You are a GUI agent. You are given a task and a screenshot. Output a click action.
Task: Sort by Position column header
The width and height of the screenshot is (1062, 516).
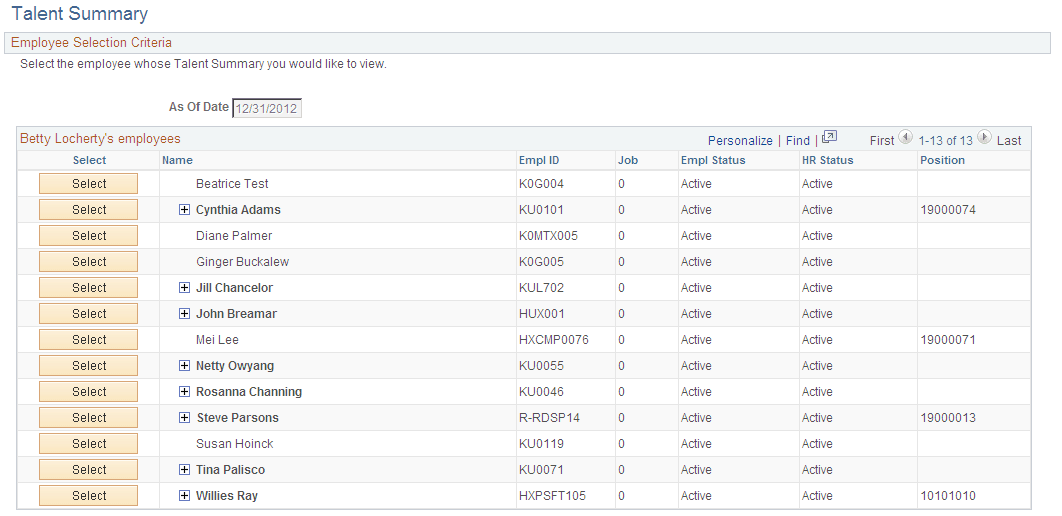(943, 160)
